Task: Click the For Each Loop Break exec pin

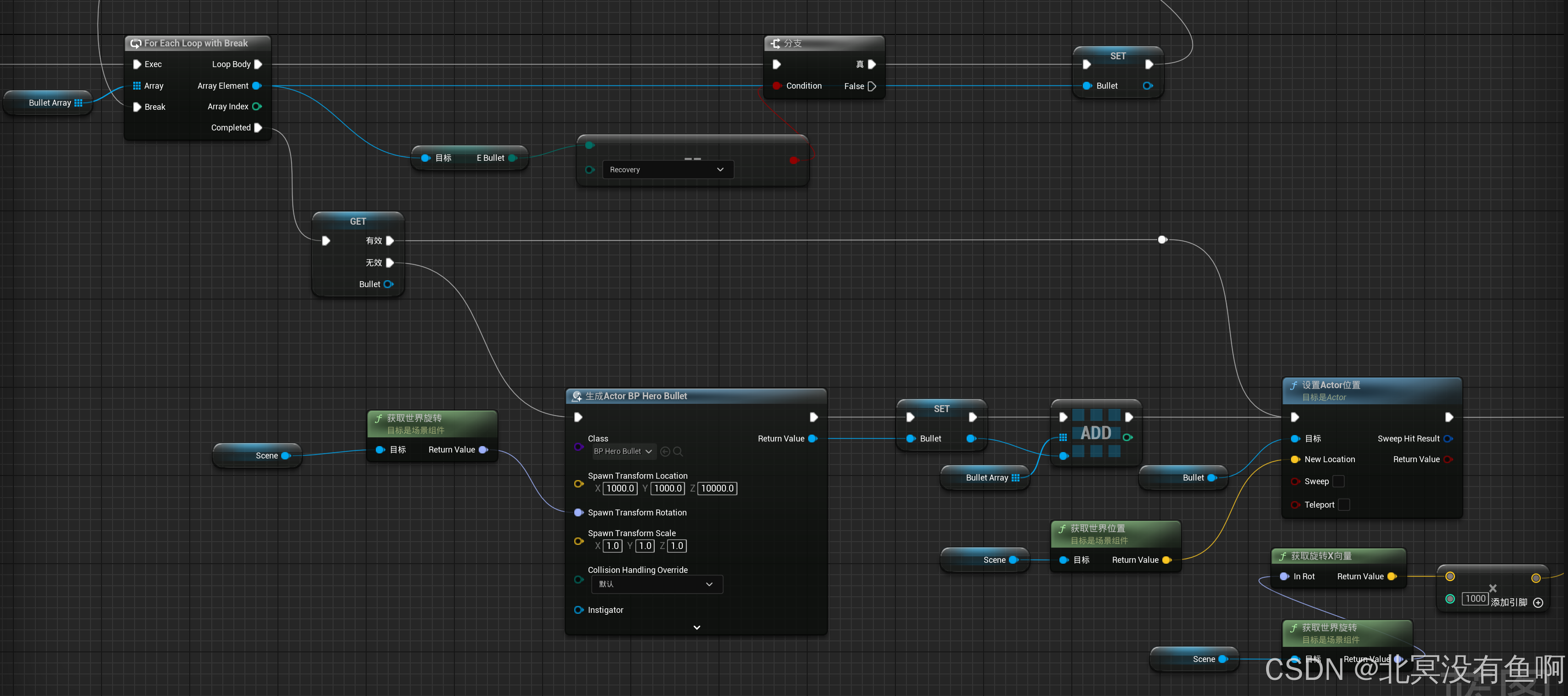Action: tap(137, 107)
